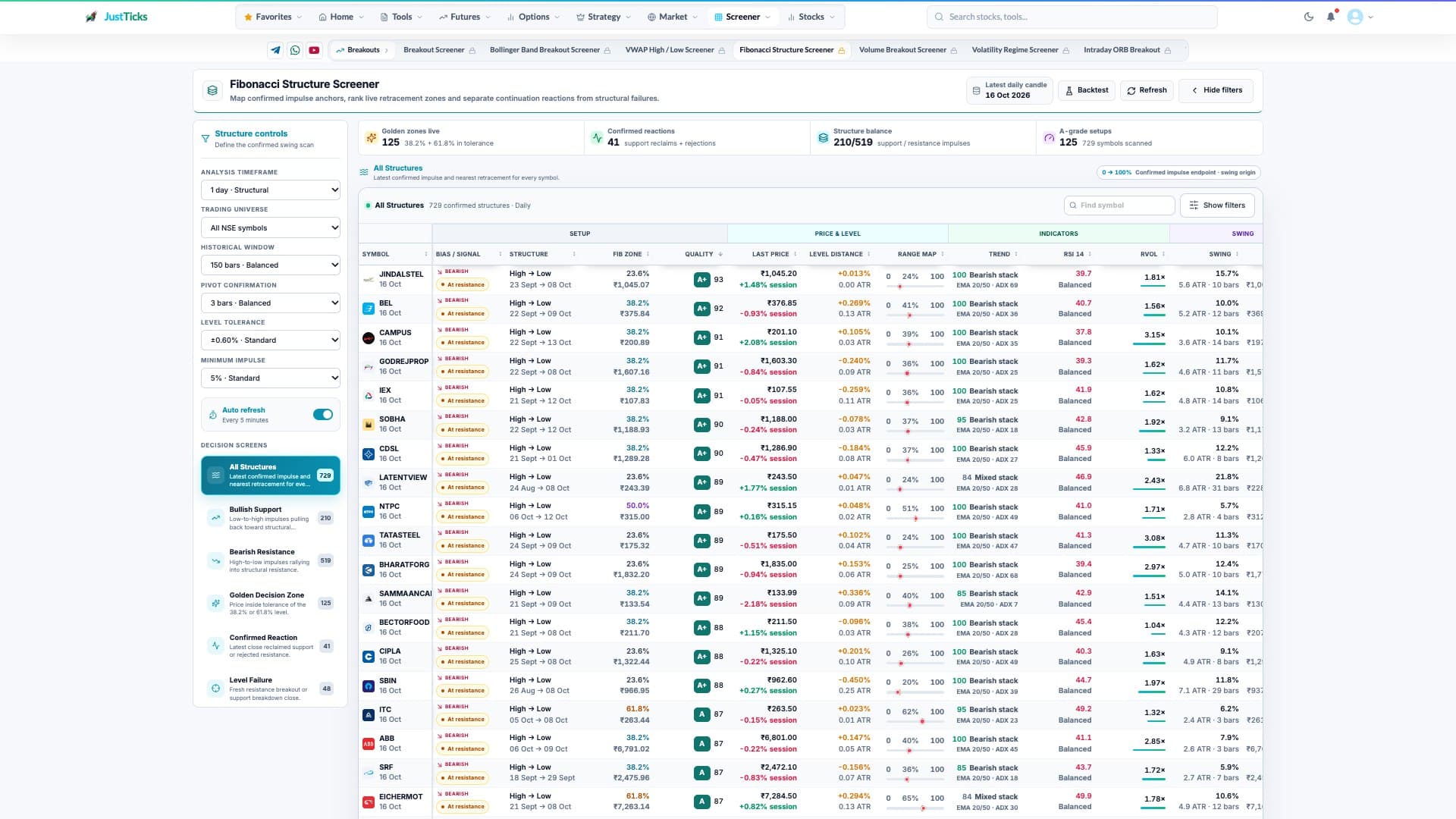Open the Analysis Timeframe dropdown
Viewport: 1456px width, 819px height.
tap(270, 190)
